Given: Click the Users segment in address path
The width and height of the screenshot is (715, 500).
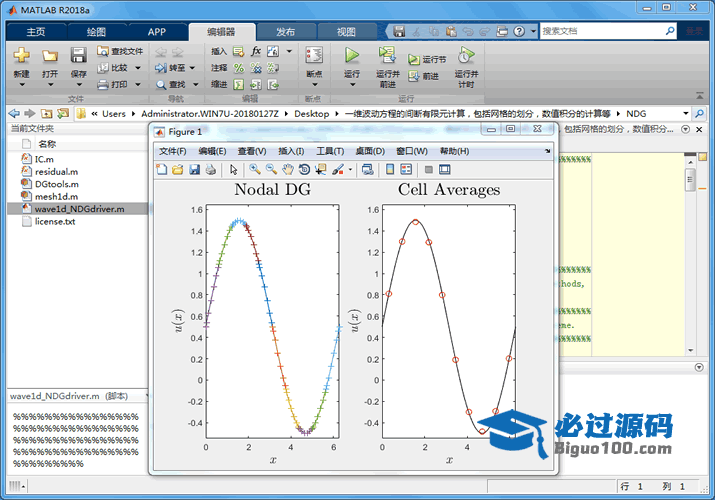Looking at the screenshot, I should (x=114, y=113).
